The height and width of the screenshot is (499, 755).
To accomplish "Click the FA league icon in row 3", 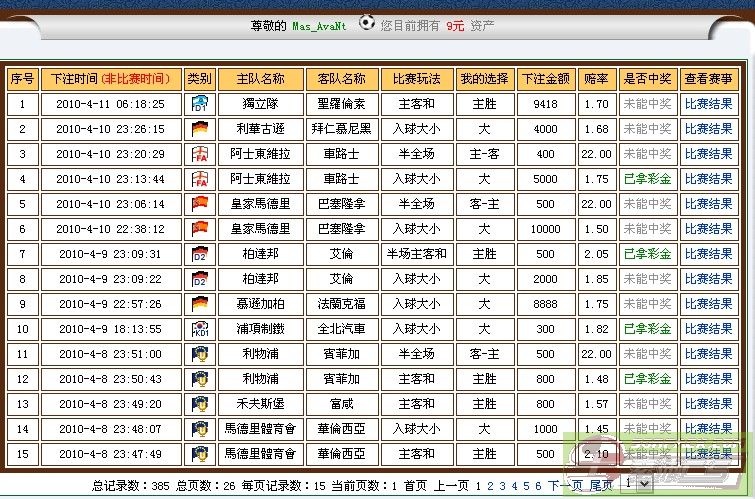I will pyautogui.click(x=200, y=153).
